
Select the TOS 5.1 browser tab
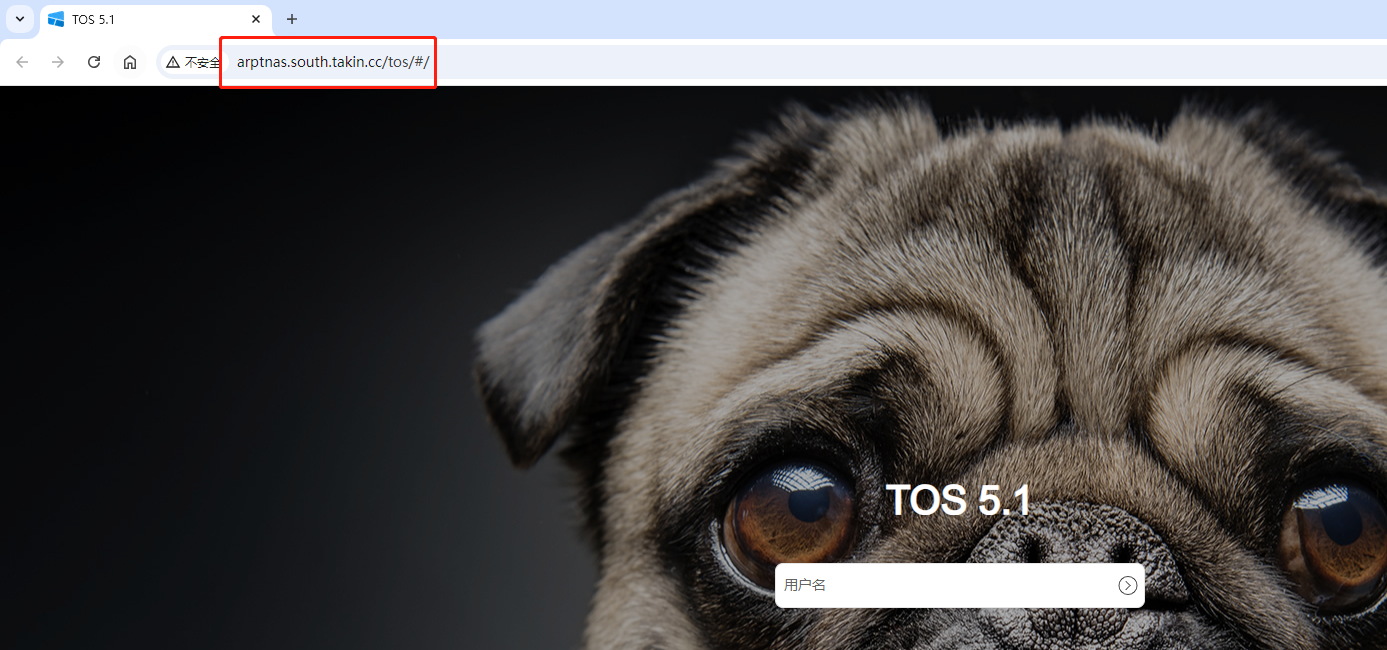155,20
